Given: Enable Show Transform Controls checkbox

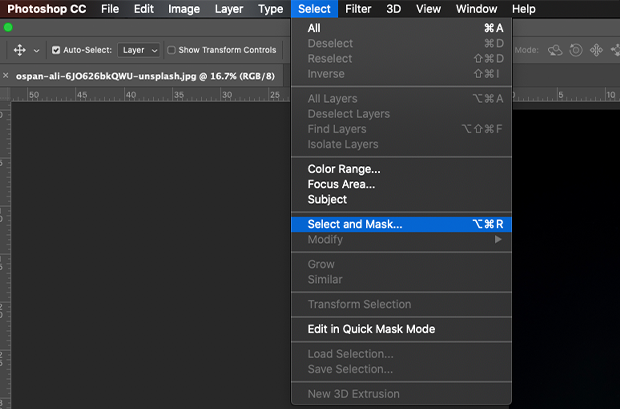Looking at the screenshot, I should 171,50.
